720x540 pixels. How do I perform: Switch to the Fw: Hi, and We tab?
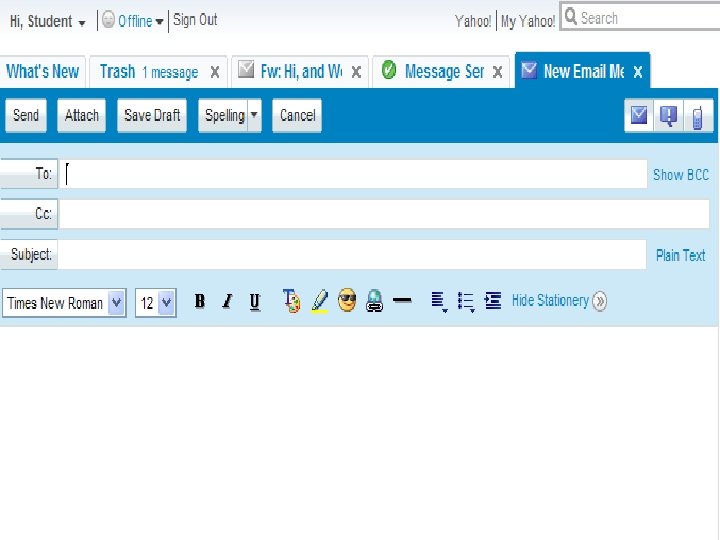(301, 72)
